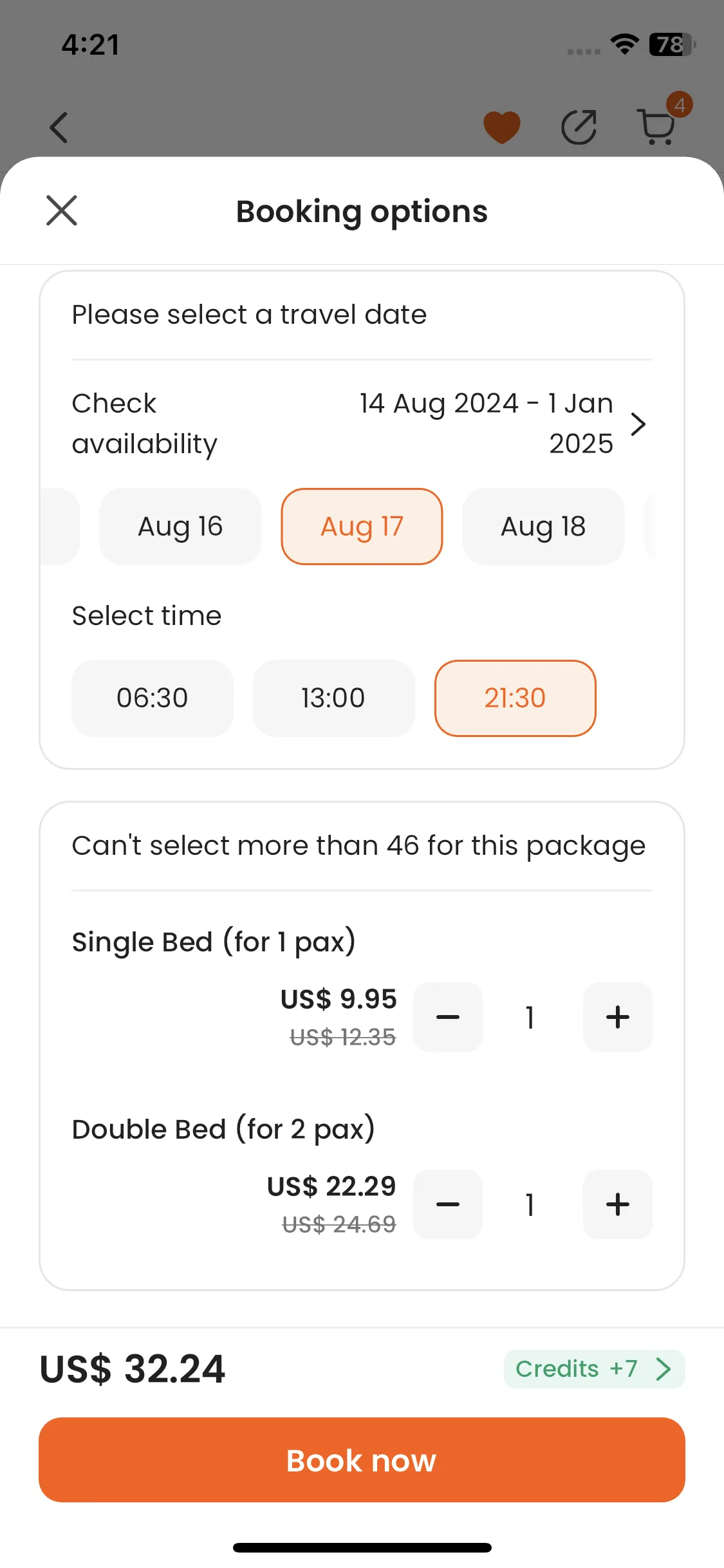Choose the 21:30 time slot
Image resolution: width=724 pixels, height=1568 pixels.
tap(515, 698)
